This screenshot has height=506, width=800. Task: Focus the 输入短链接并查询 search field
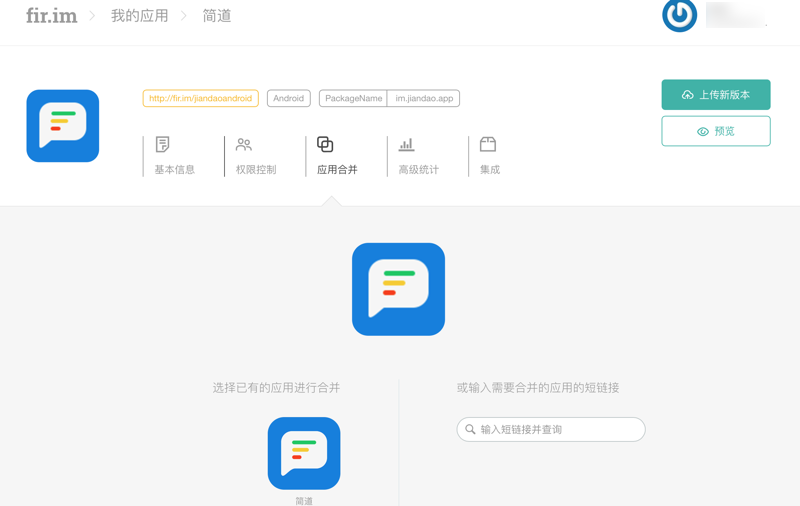coord(551,429)
